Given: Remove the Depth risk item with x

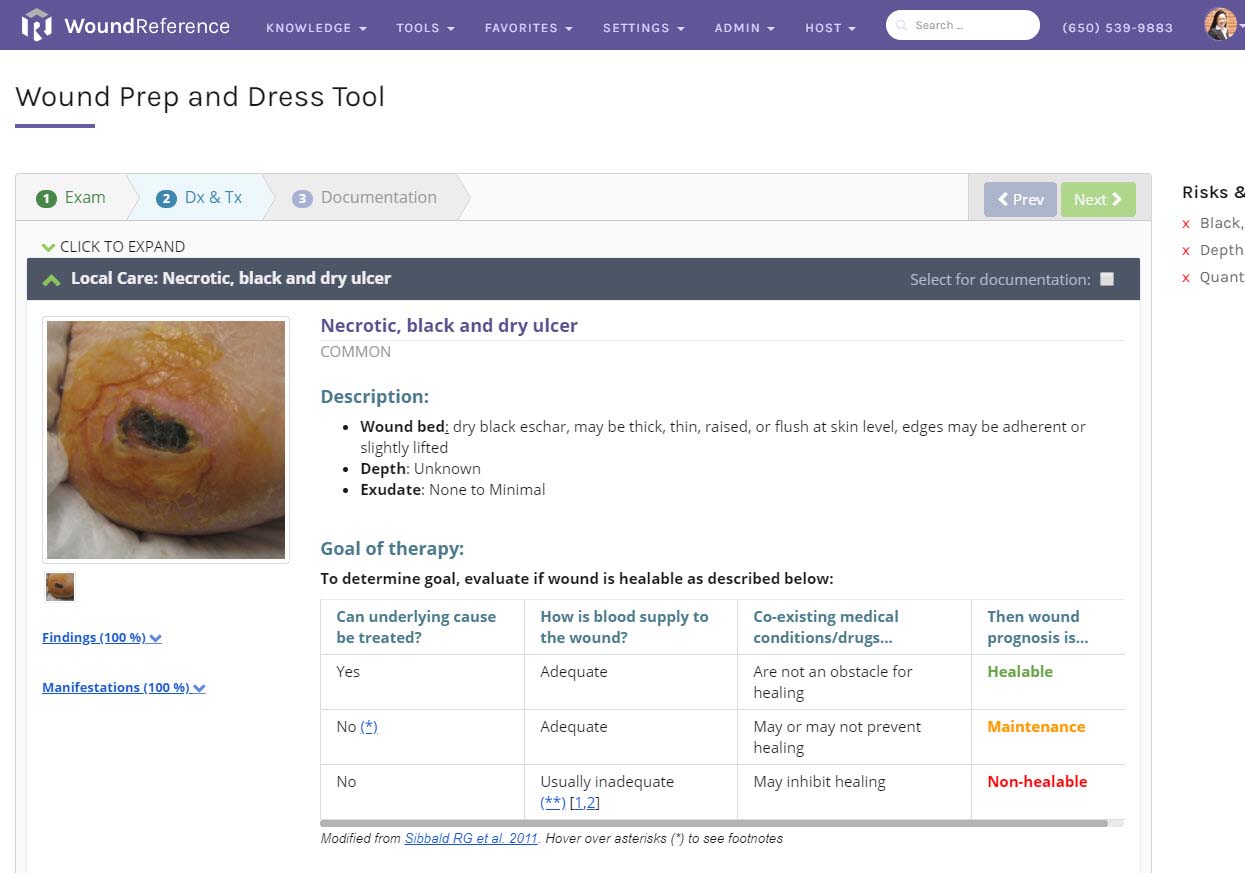Looking at the screenshot, I should click(x=1186, y=251).
